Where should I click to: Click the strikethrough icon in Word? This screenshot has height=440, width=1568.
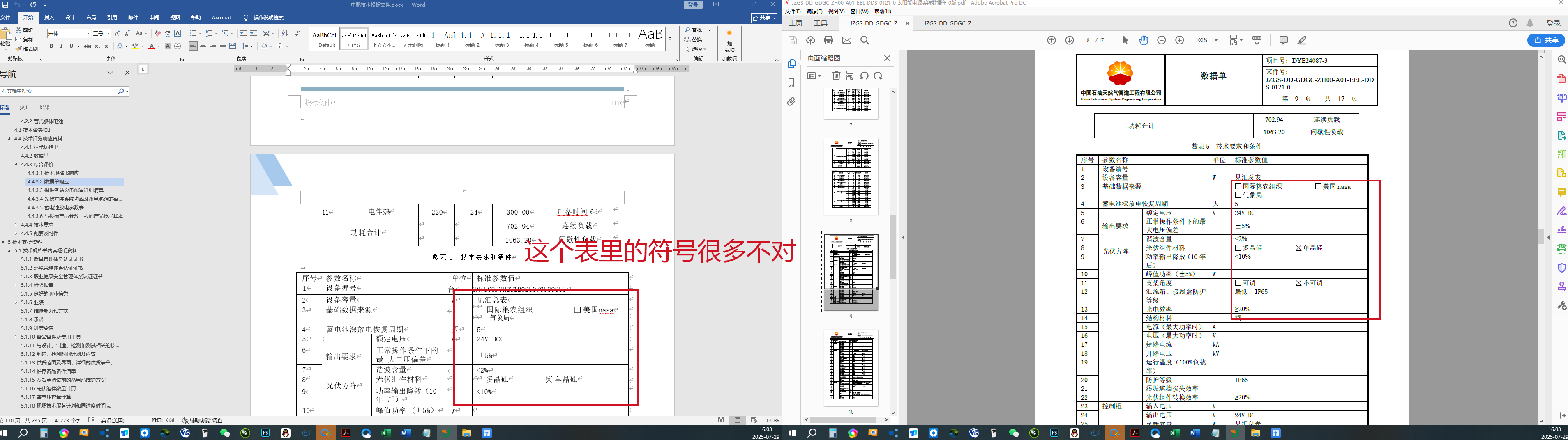pyautogui.click(x=88, y=46)
